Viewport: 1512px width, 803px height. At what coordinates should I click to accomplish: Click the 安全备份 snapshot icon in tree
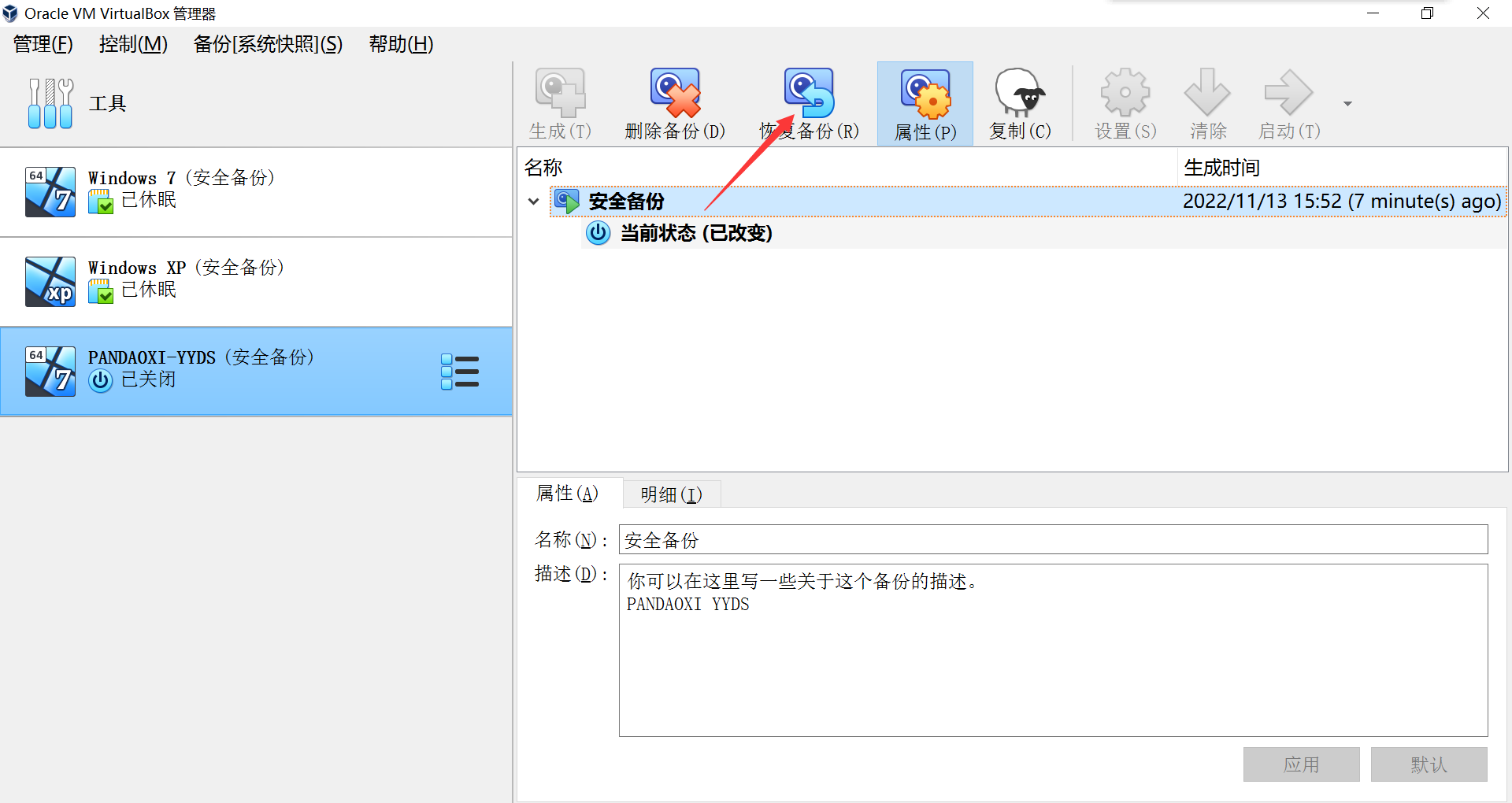(566, 202)
